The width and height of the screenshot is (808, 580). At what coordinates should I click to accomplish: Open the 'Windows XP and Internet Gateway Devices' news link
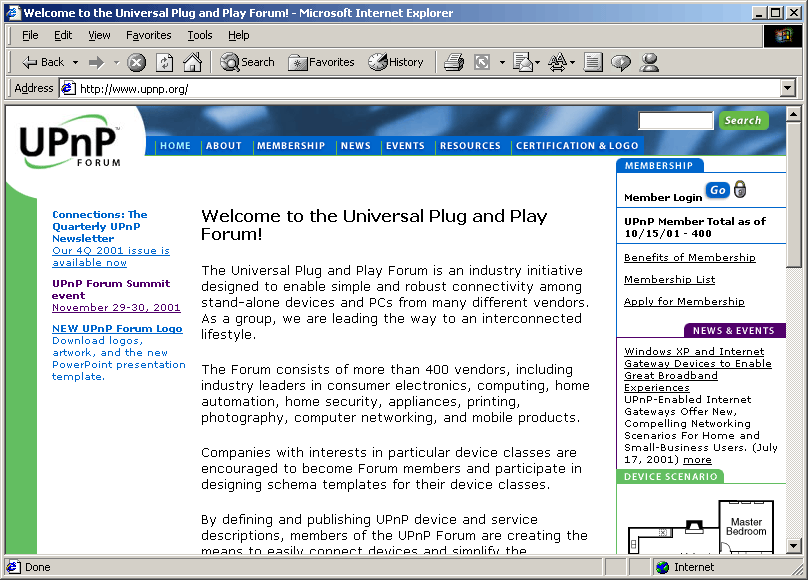[698, 369]
